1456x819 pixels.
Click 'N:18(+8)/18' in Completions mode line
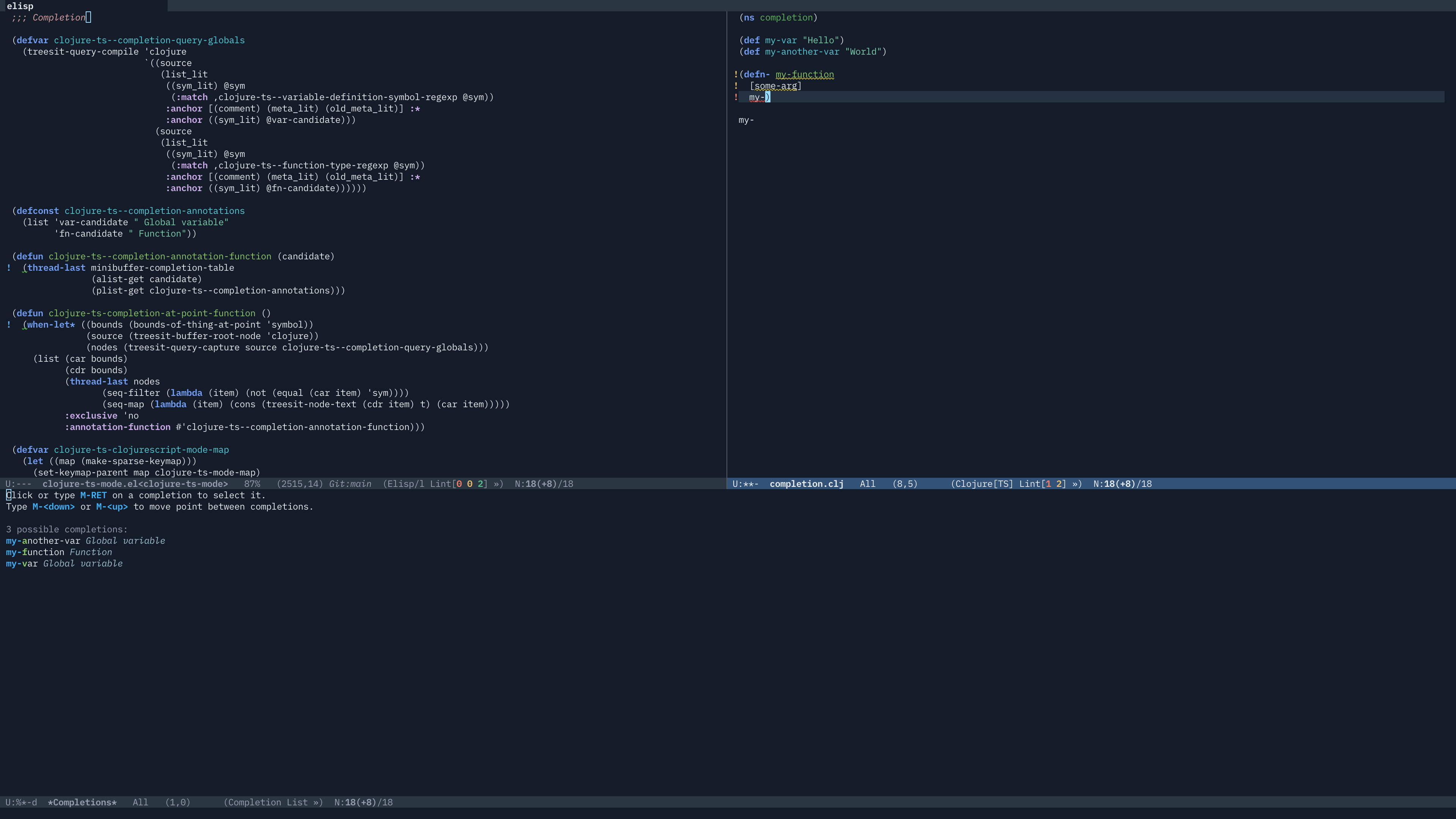pyautogui.click(x=364, y=803)
